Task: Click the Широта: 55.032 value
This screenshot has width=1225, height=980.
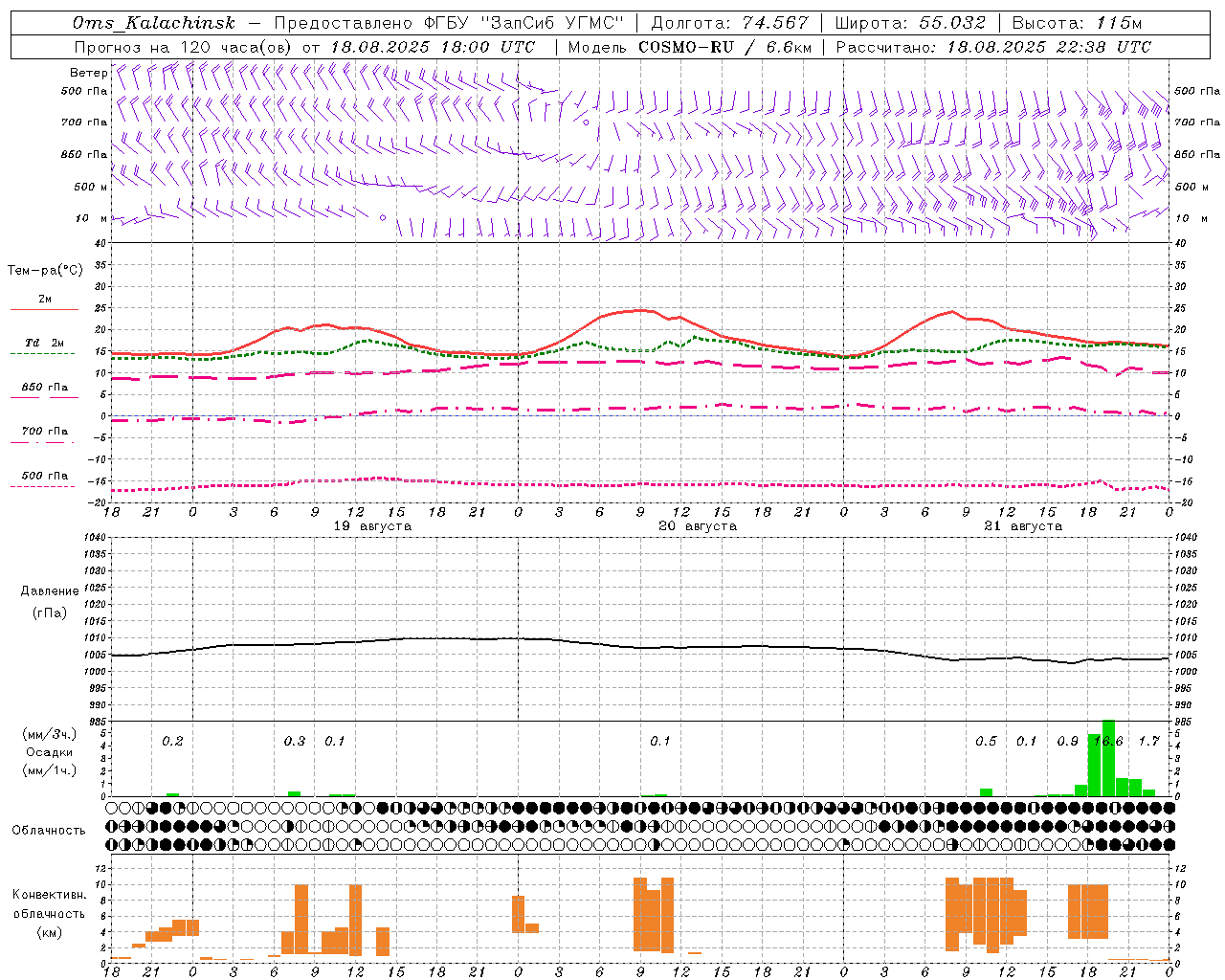Action: click(910, 23)
